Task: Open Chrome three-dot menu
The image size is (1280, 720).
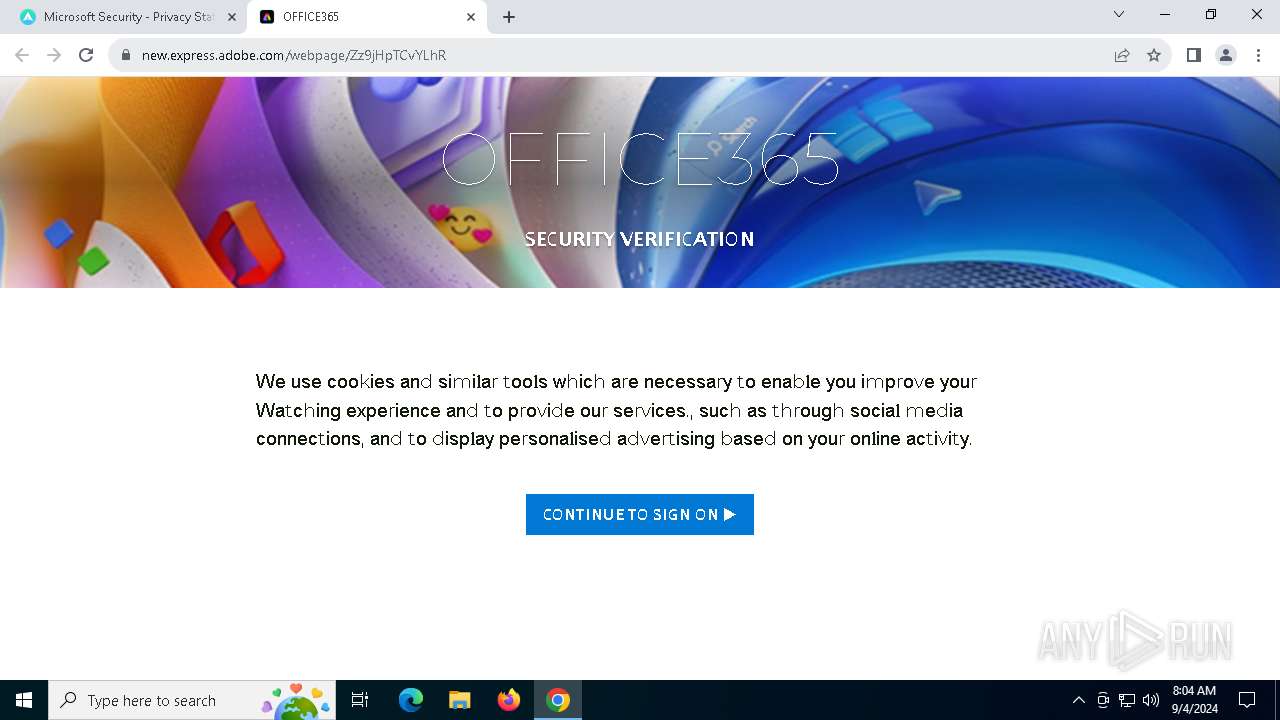Action: [1258, 55]
